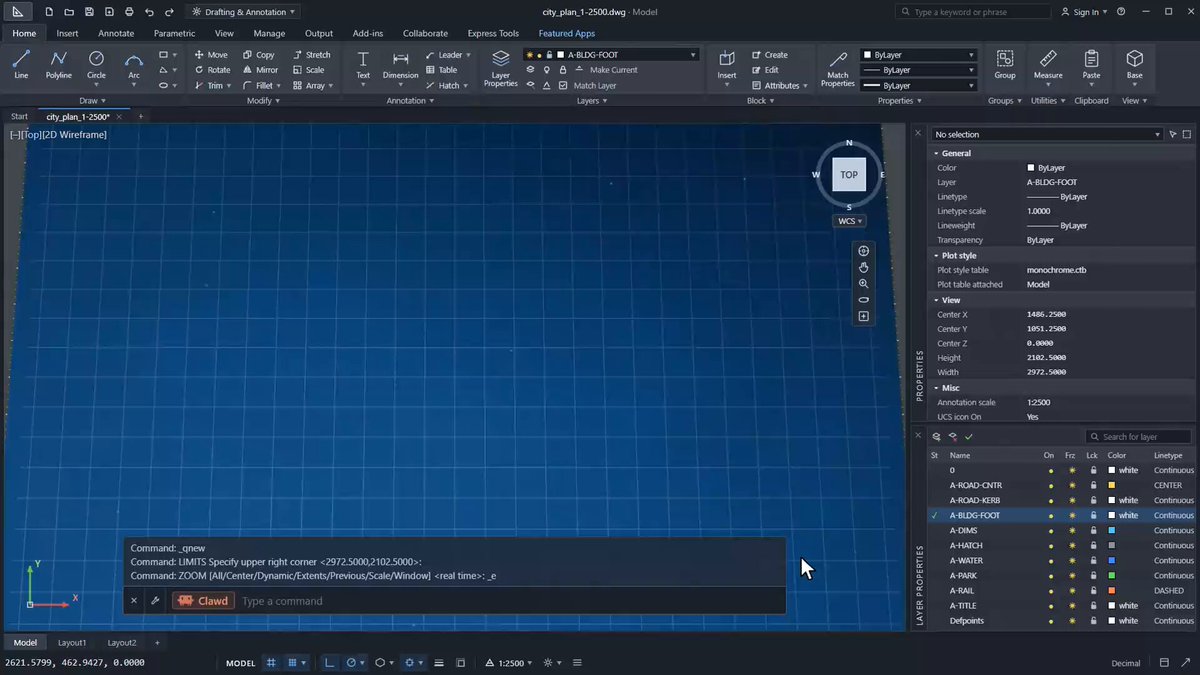Open the WCS dropdown under ViewCube
The width and height of the screenshot is (1200, 675).
849,221
